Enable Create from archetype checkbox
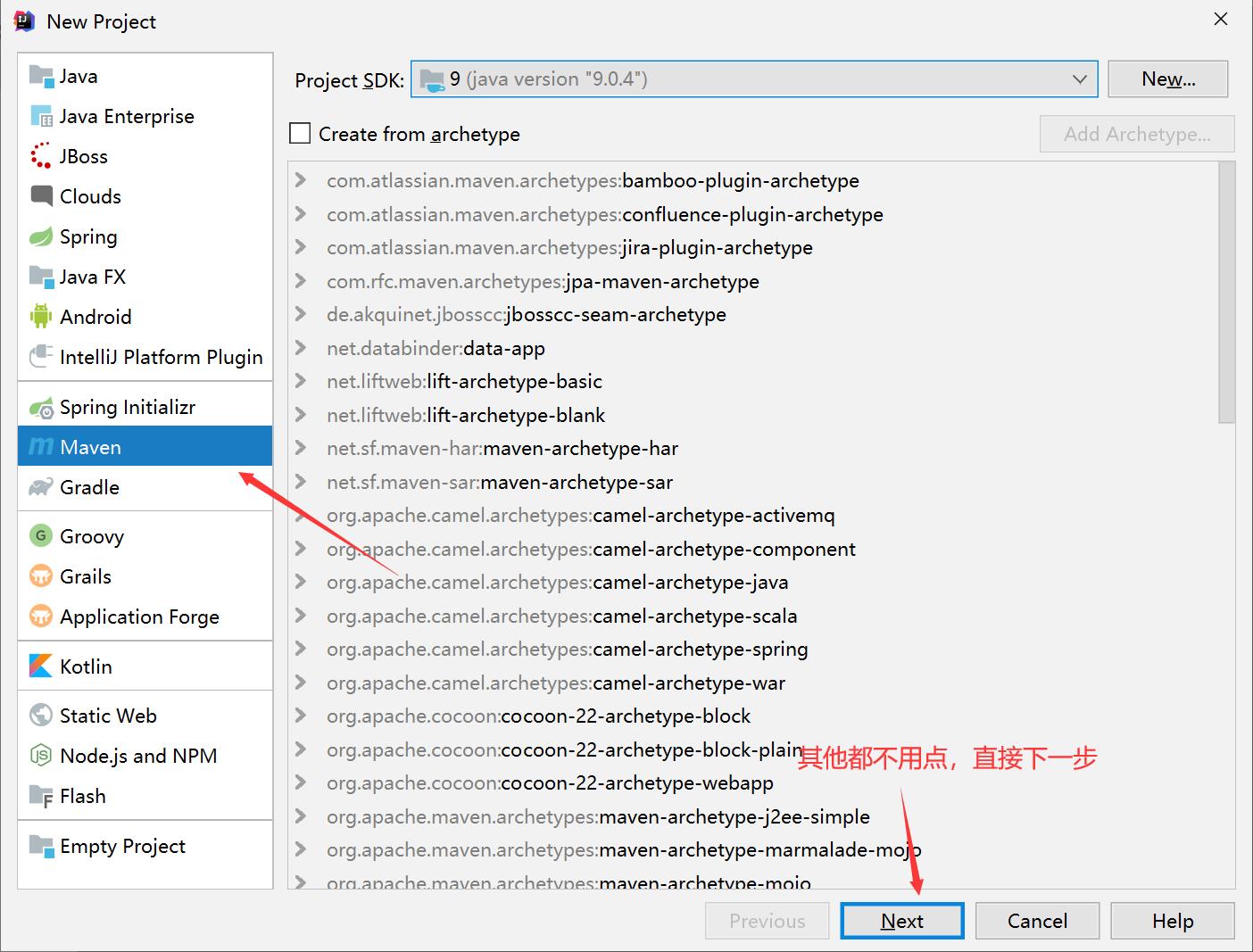The height and width of the screenshot is (952, 1253). [300, 134]
